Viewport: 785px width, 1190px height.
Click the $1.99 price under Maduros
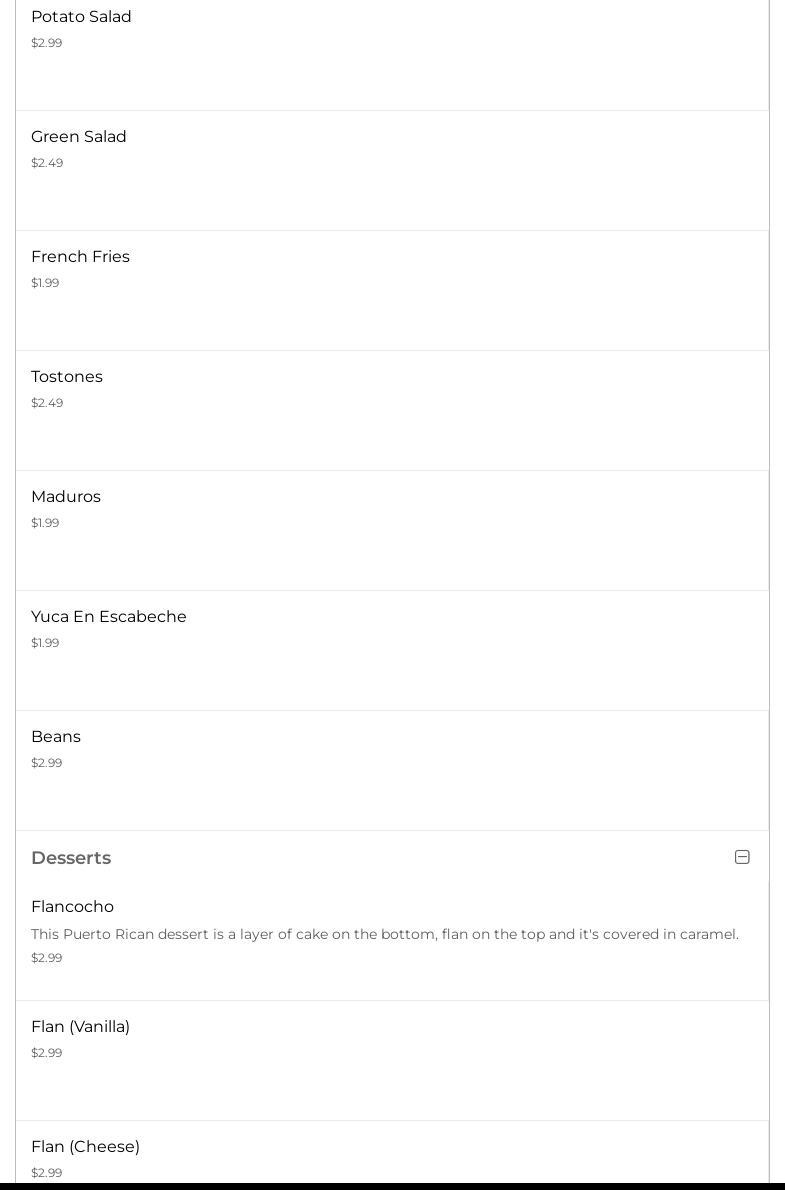(x=45, y=523)
